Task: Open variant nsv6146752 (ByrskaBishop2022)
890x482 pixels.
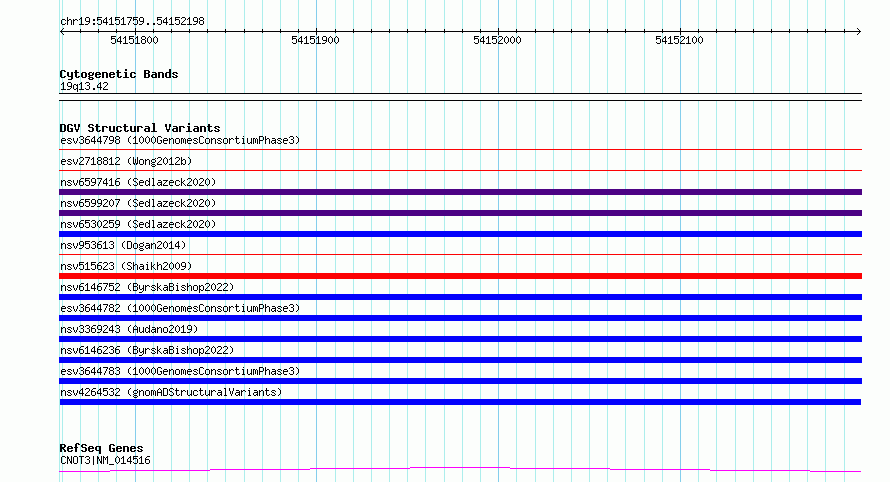Action: 147,287
